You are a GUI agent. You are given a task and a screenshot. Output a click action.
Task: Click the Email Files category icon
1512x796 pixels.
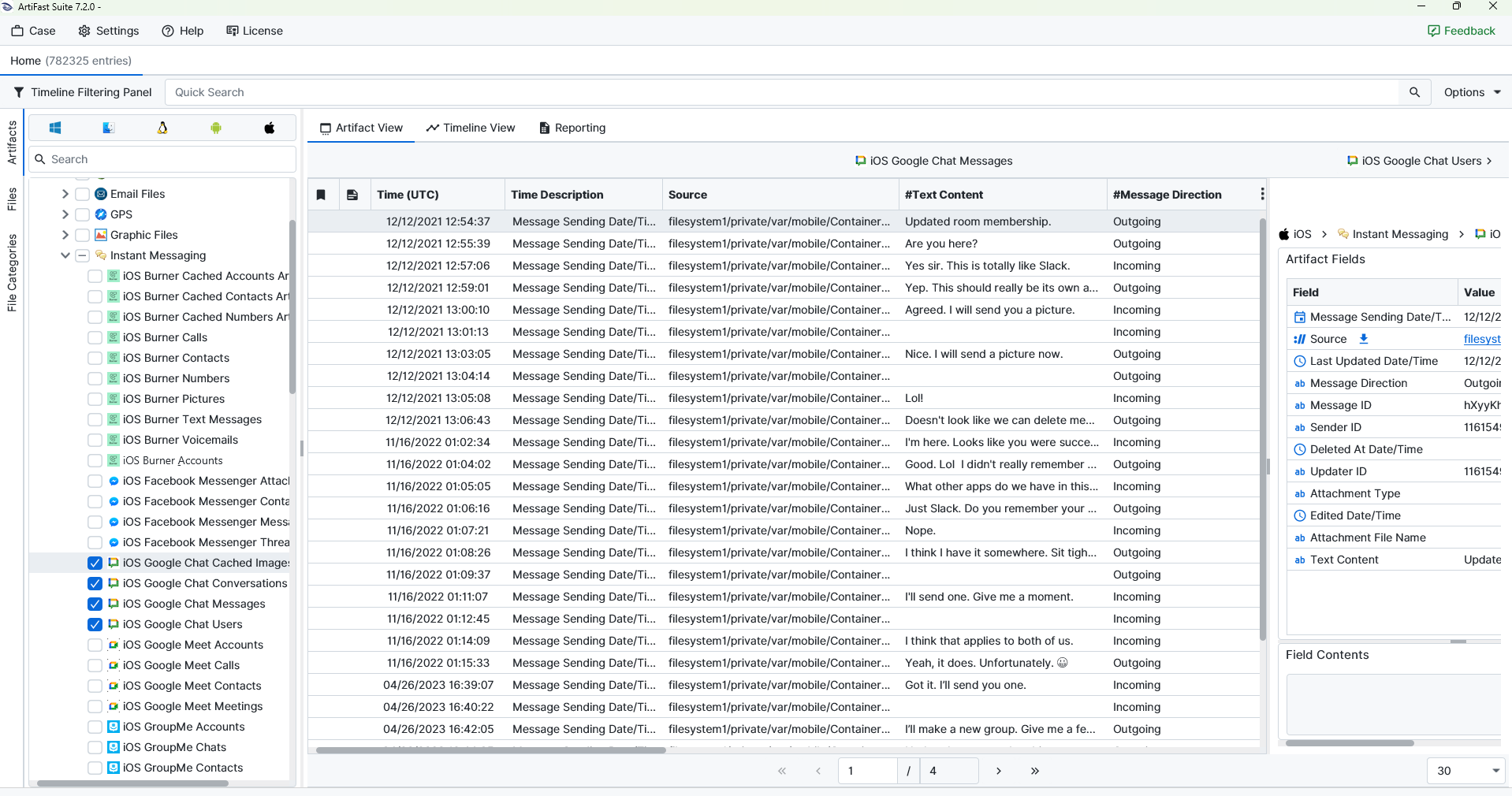pyautogui.click(x=101, y=194)
